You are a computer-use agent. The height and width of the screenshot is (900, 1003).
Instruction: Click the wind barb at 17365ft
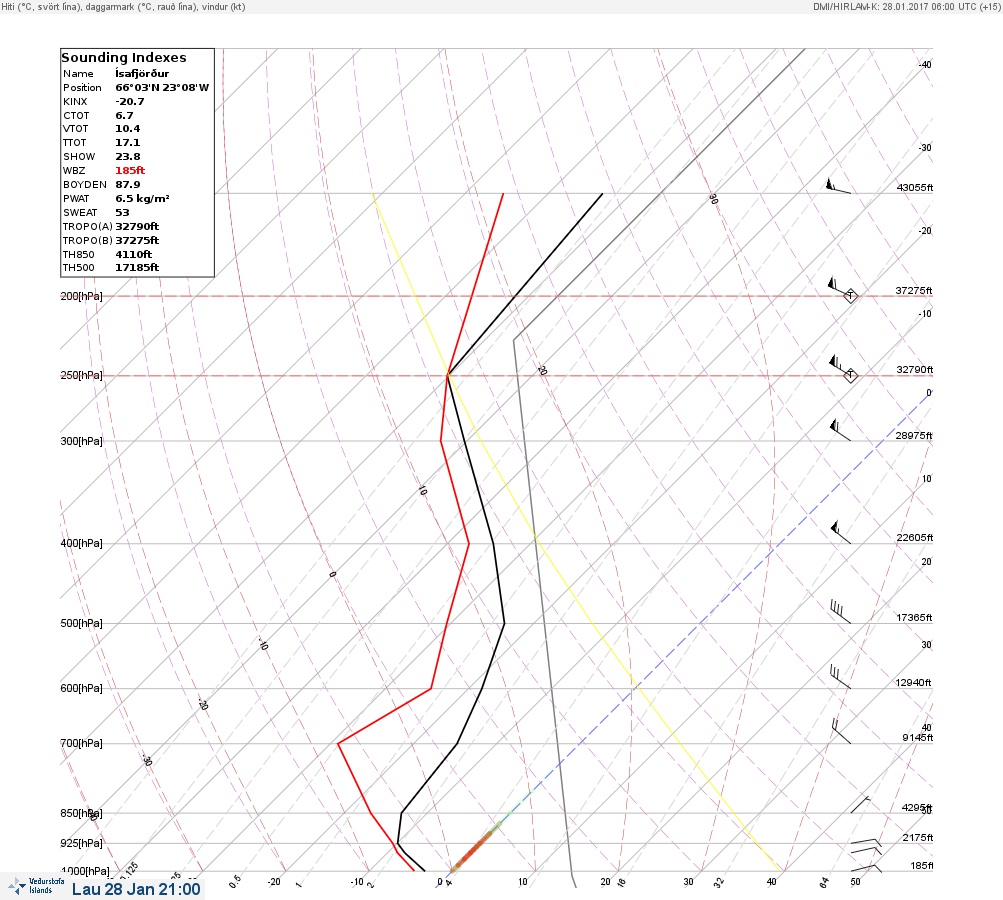[x=841, y=612]
